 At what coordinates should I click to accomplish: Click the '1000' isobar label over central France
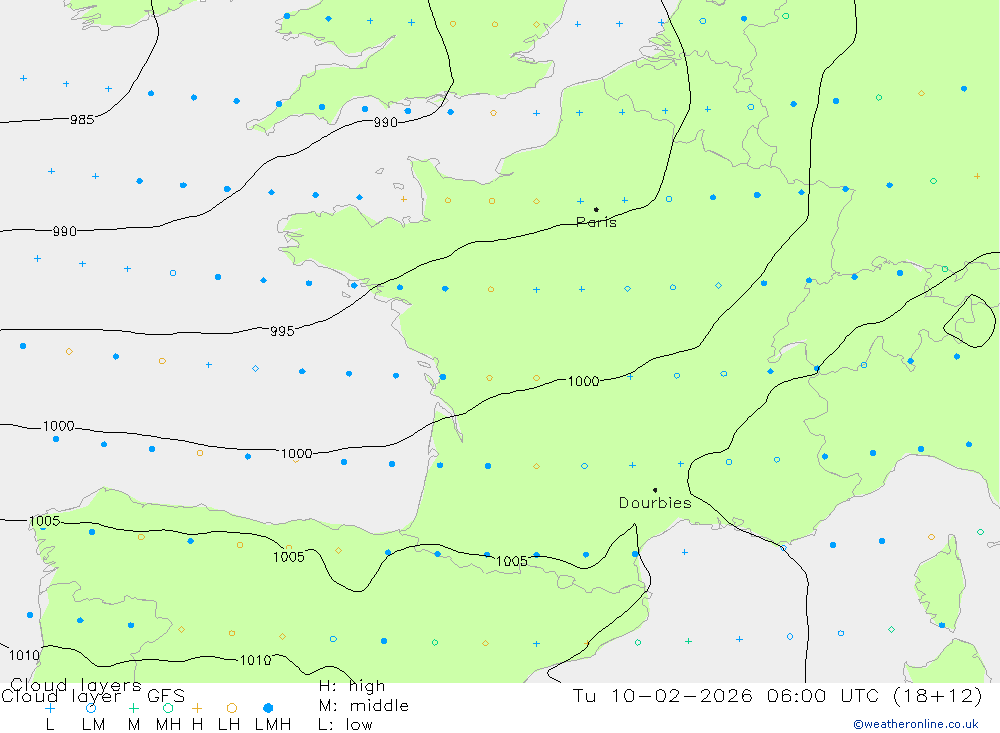[584, 381]
